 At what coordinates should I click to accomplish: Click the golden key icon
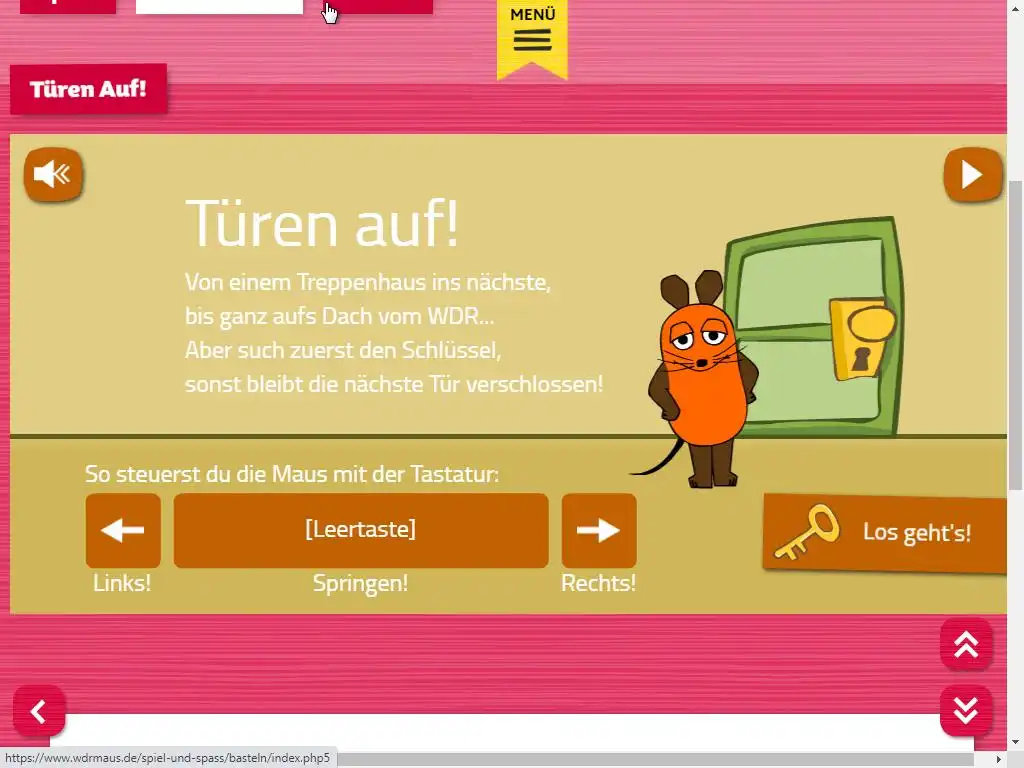(x=807, y=532)
